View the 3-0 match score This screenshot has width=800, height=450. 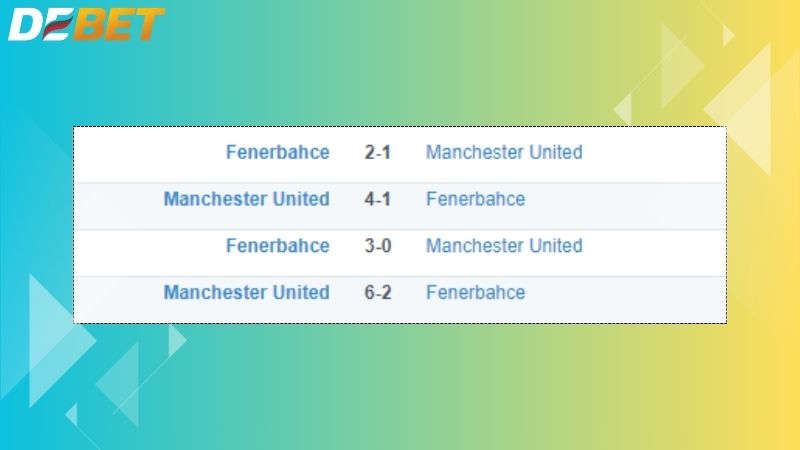pyautogui.click(x=377, y=246)
